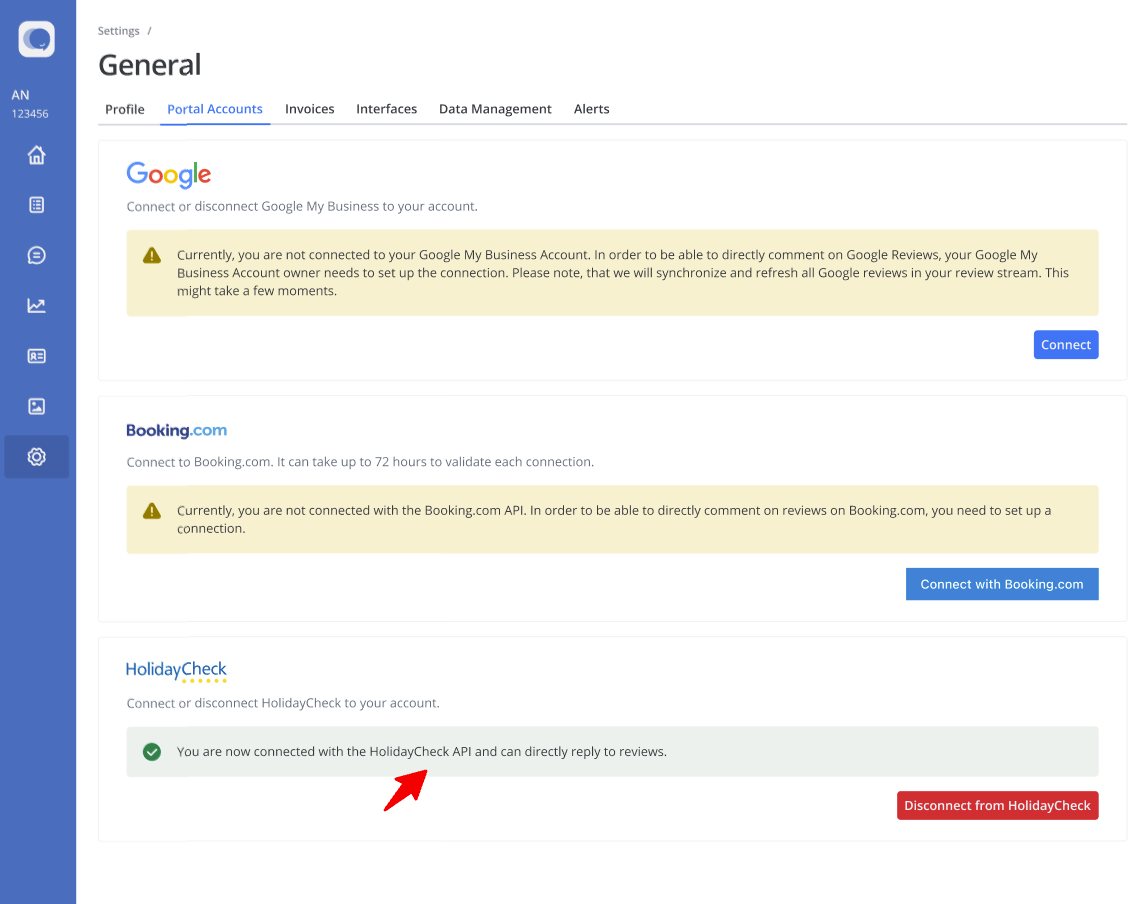Viewport: 1144px width, 904px height.
Task: Switch to the Alerts tab
Action: (x=592, y=109)
